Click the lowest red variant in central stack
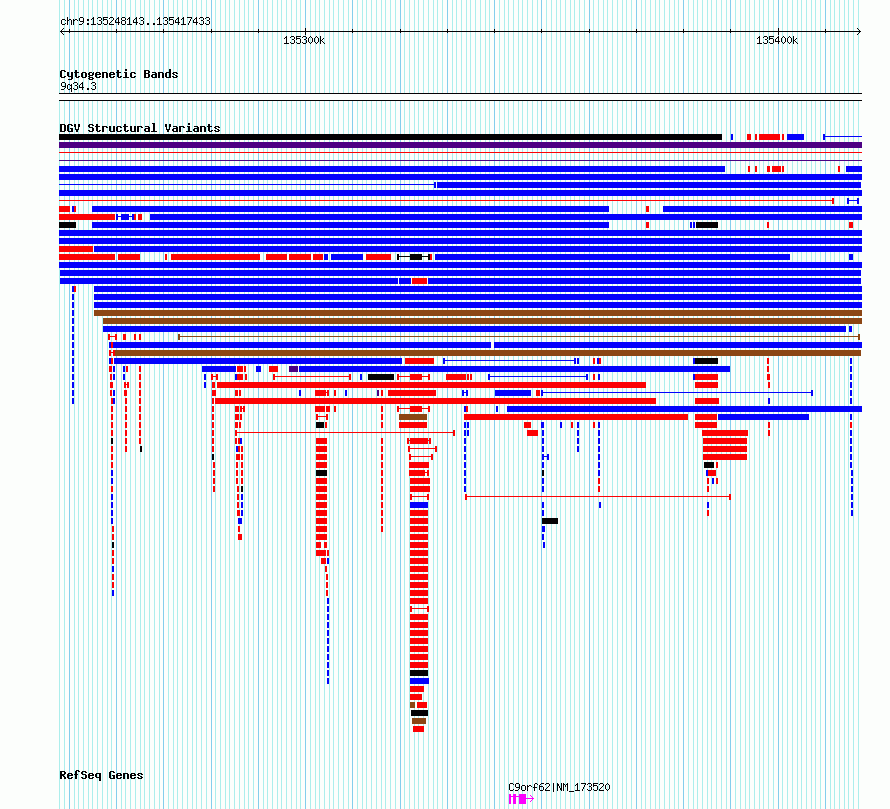Image resolution: width=890 pixels, height=809 pixels. click(x=418, y=729)
